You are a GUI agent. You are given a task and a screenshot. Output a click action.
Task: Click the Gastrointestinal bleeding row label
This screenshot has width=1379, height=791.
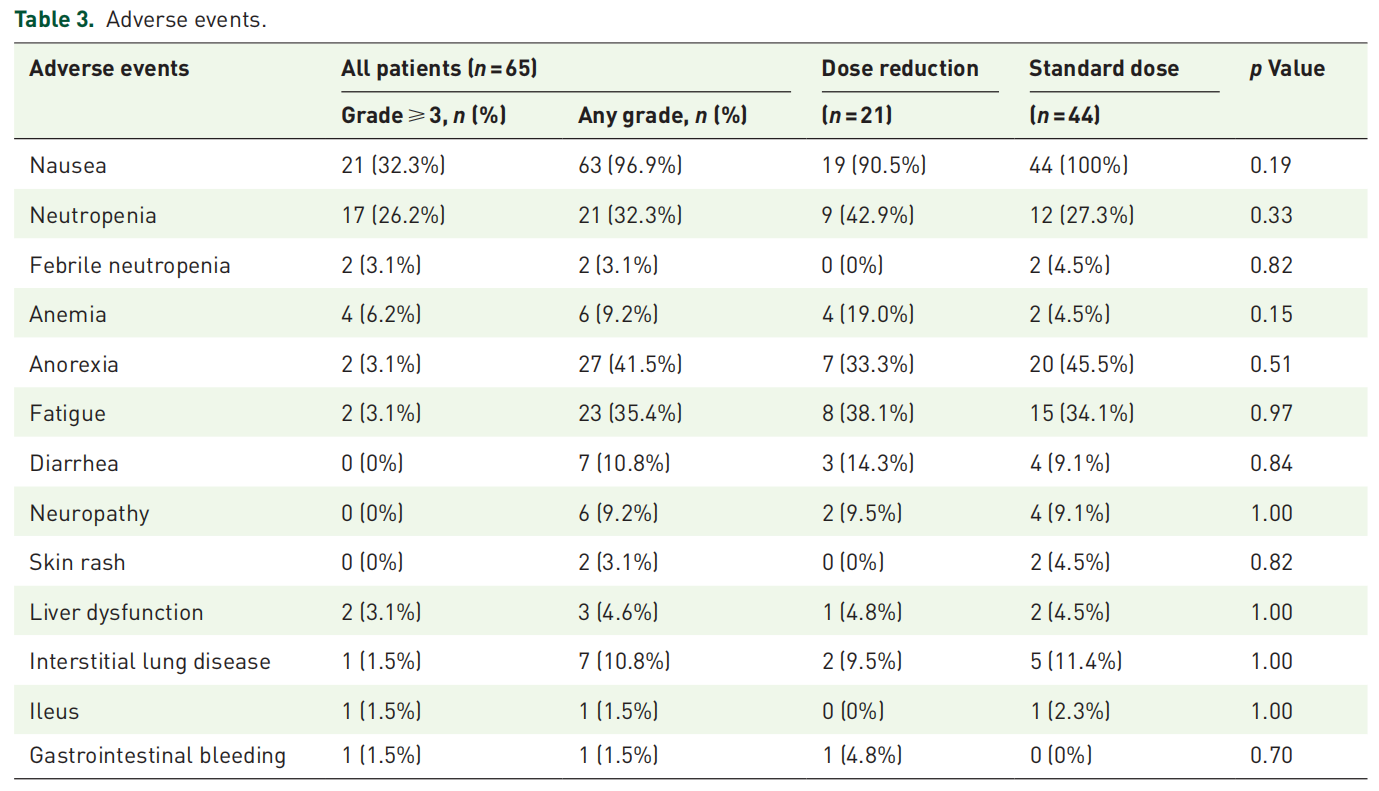point(157,757)
